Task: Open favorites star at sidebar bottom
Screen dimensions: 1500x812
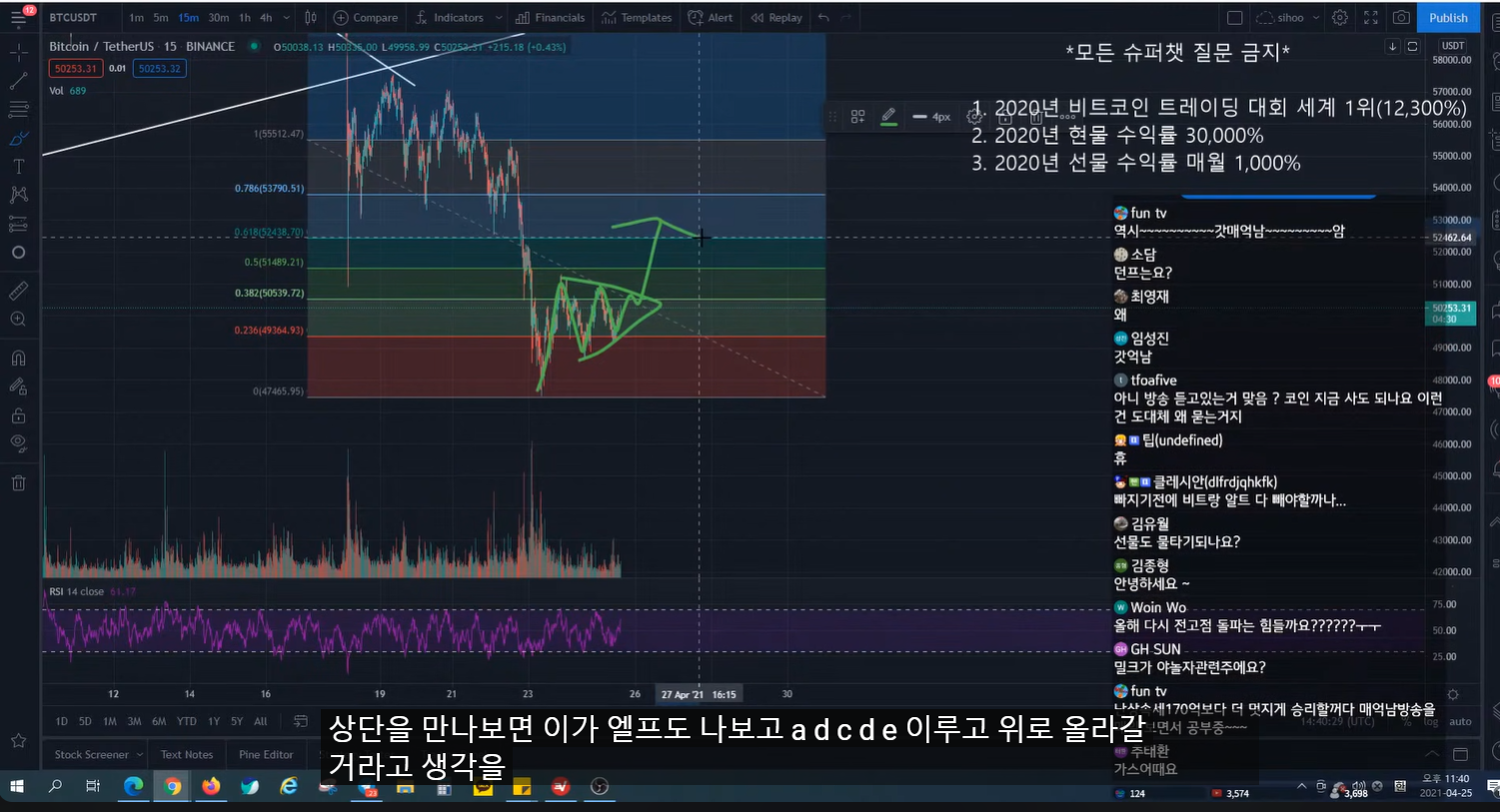Action: click(x=18, y=740)
